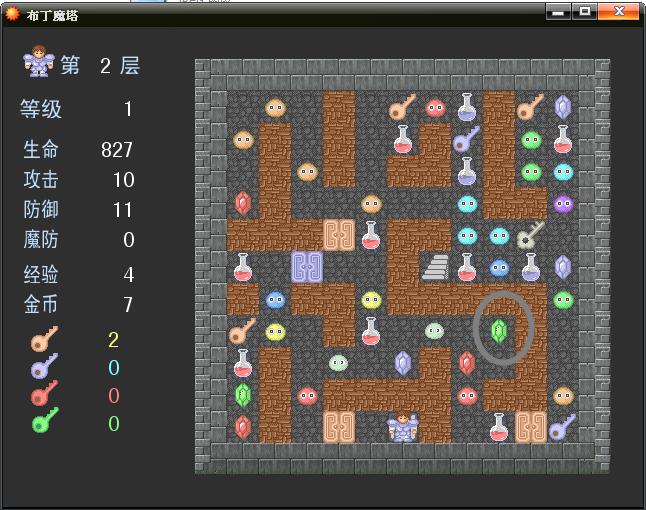
Task: Click the 布丁魔塔 app icon in title bar
Action: click(12, 14)
